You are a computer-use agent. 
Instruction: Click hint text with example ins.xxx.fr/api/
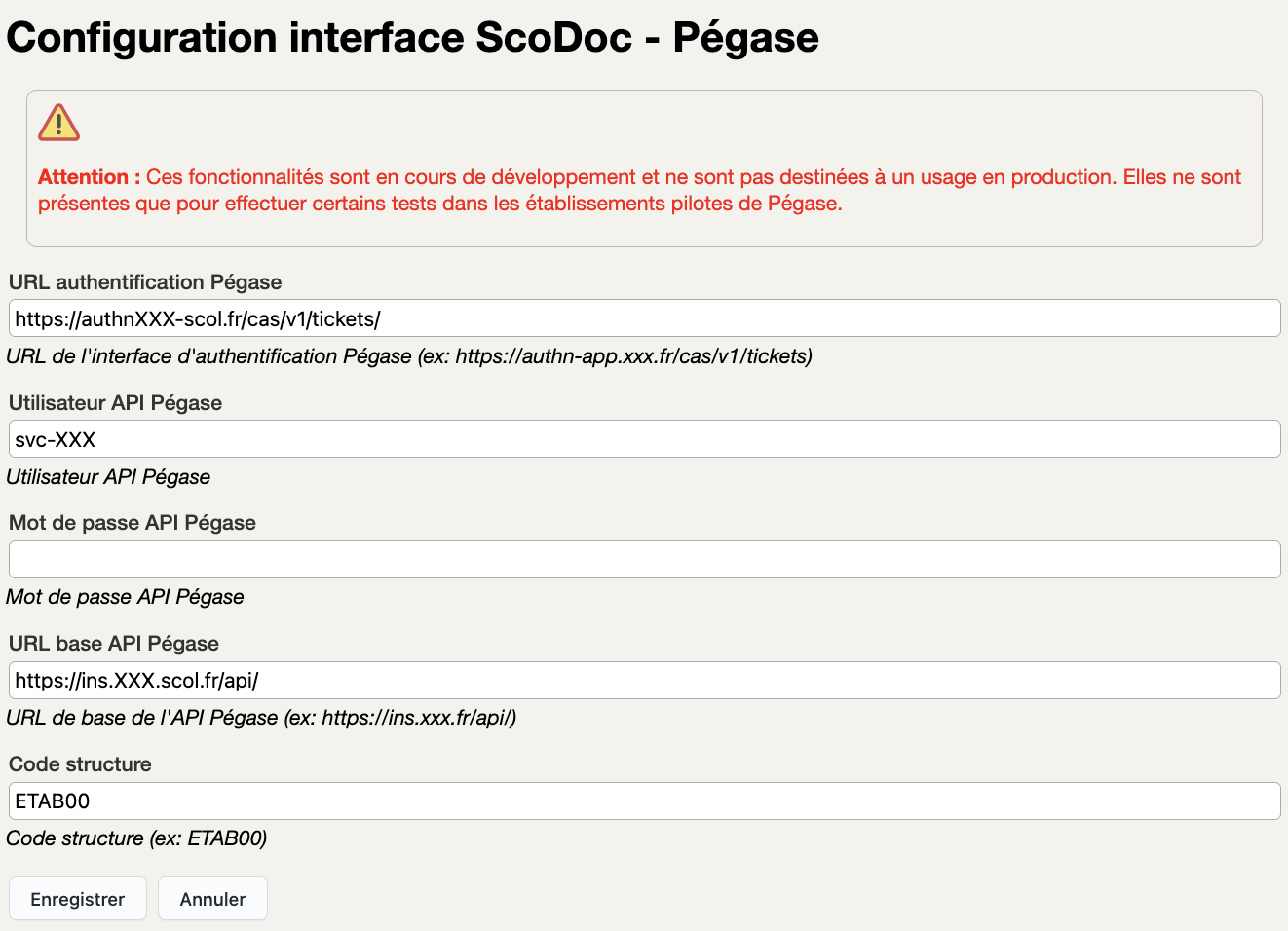pos(261,718)
